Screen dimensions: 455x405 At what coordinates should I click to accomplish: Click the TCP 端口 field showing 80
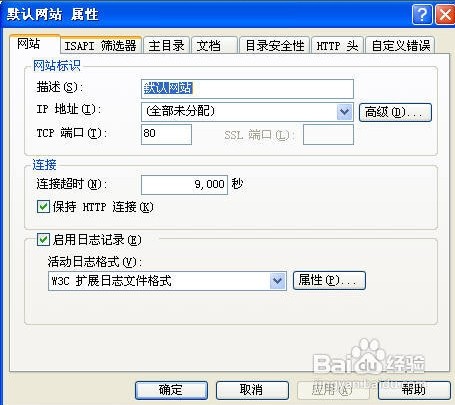point(166,134)
